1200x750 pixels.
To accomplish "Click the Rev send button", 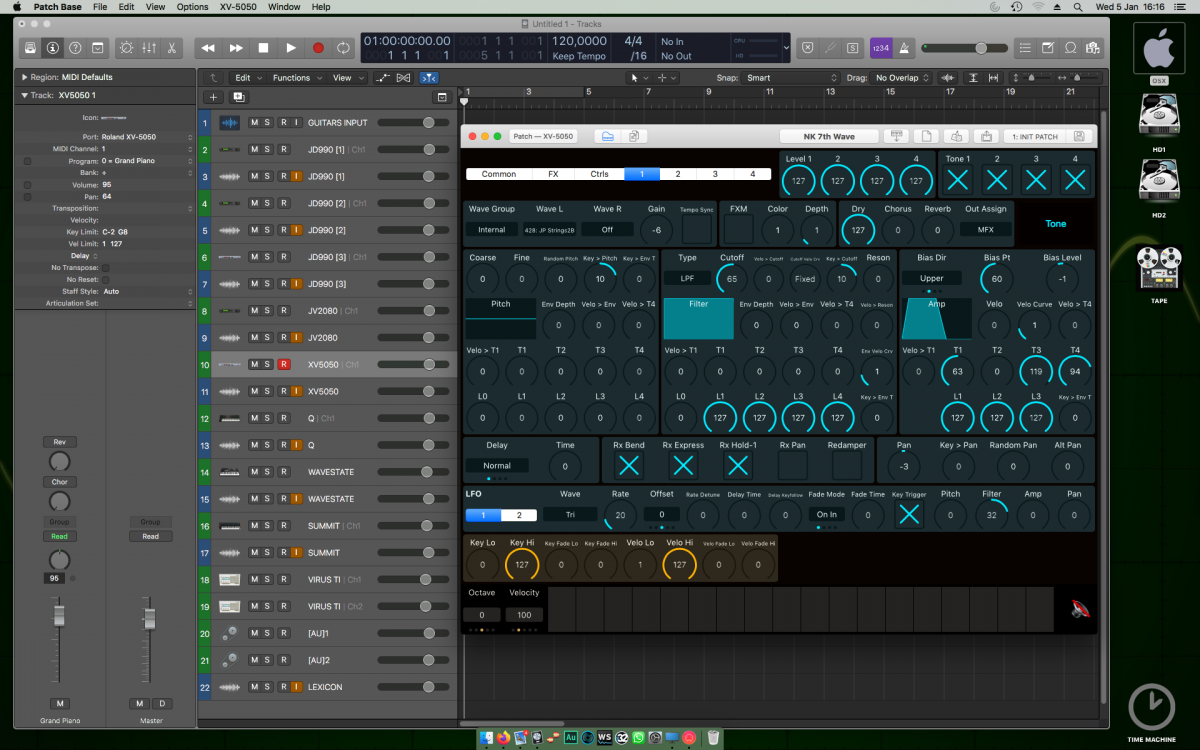I will coord(59,442).
